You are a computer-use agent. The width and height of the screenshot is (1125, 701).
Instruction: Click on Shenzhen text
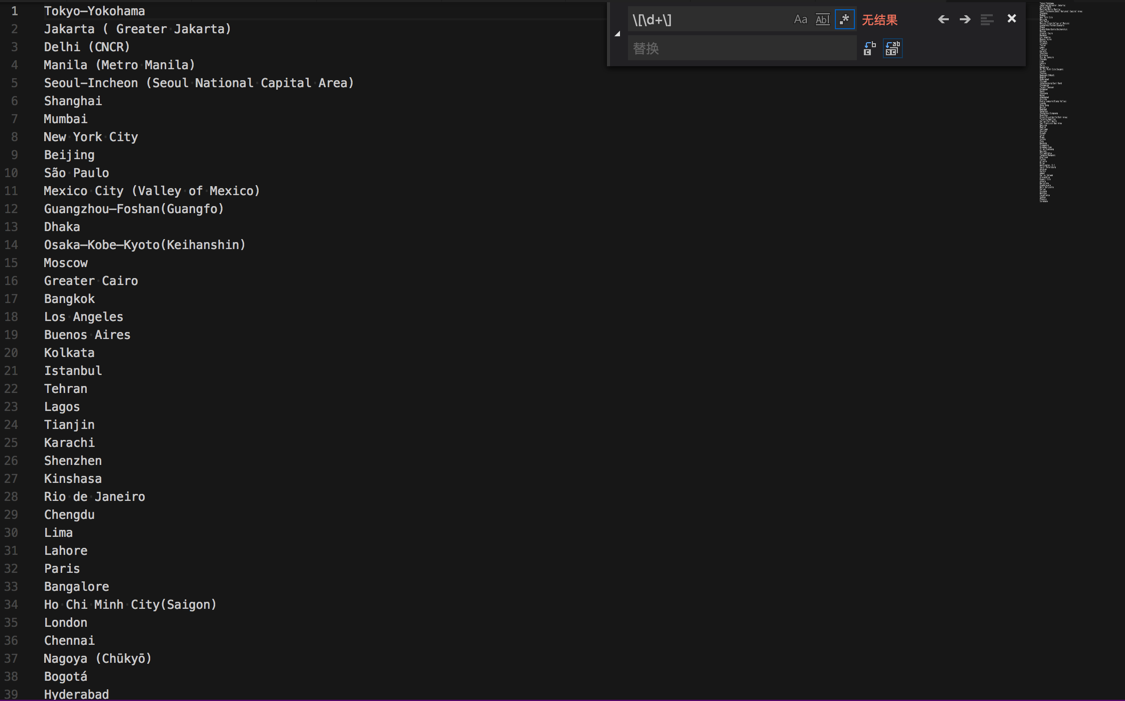pyautogui.click(x=72, y=460)
